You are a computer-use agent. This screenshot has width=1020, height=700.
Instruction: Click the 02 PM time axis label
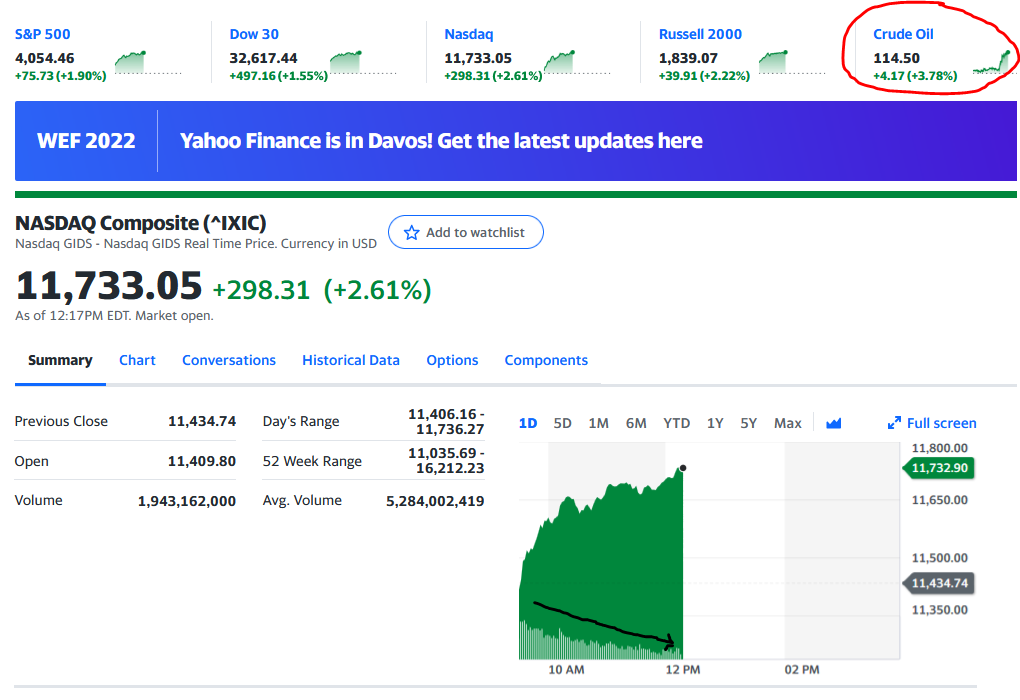point(801,670)
